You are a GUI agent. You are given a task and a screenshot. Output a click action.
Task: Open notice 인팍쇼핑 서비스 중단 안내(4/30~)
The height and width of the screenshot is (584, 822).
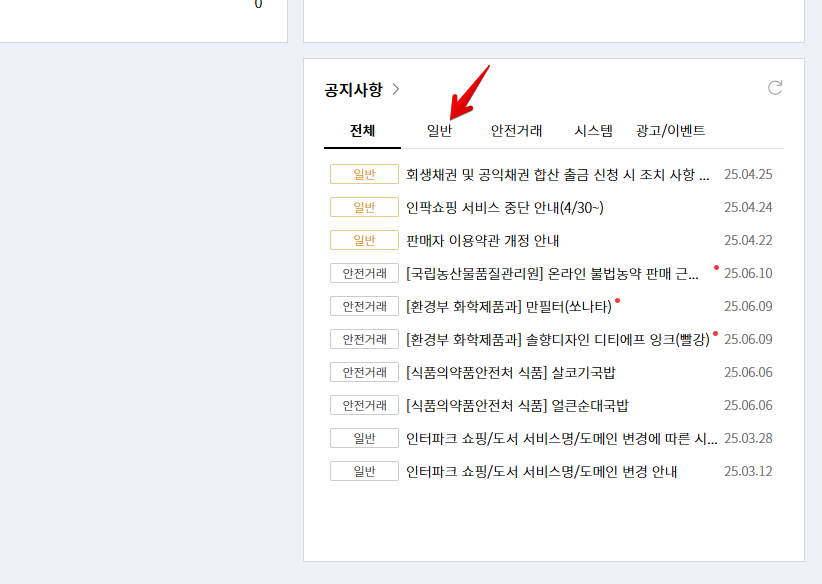[505, 208]
